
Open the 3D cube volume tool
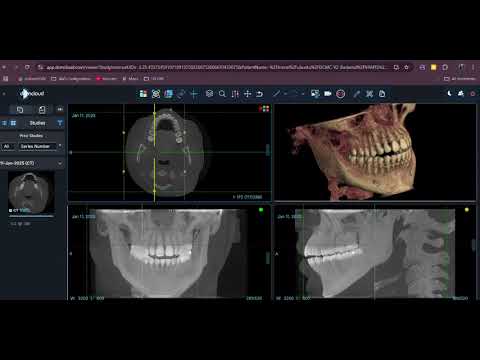point(209,94)
